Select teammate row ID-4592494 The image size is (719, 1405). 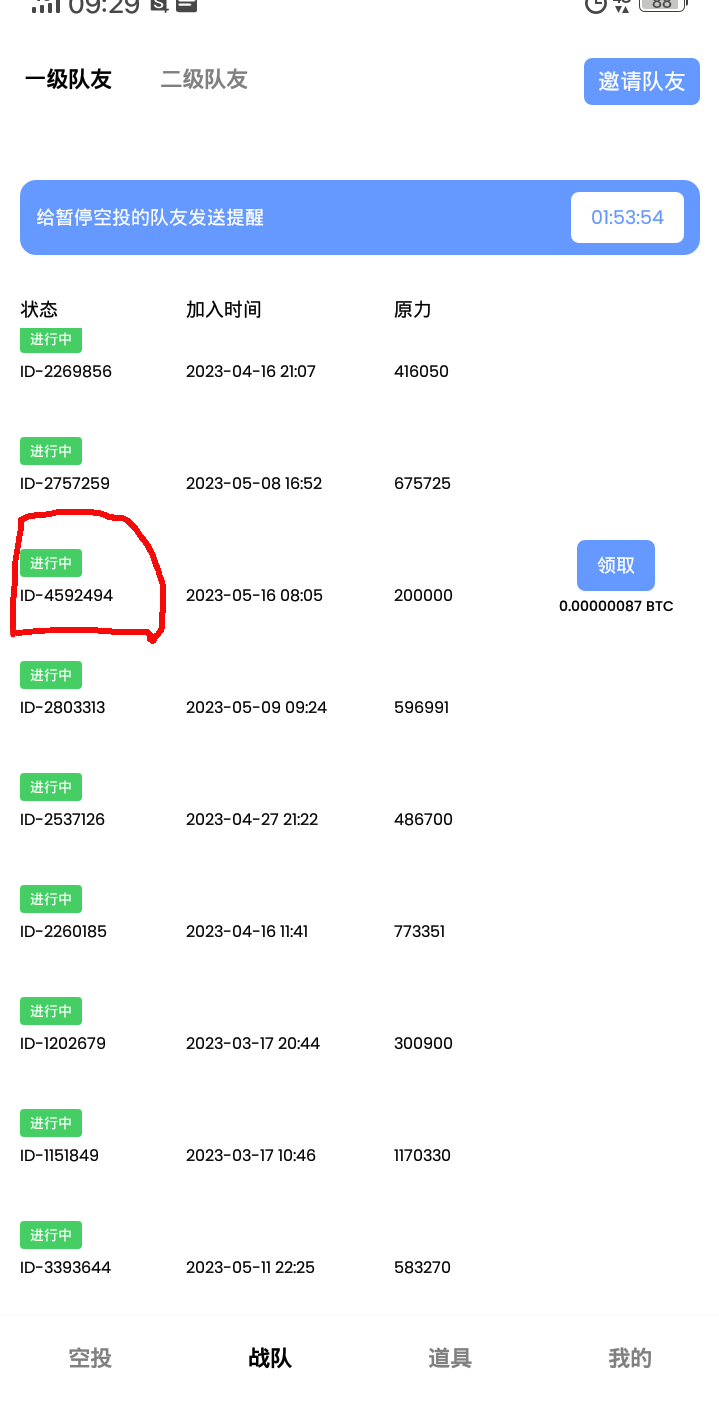click(x=67, y=595)
